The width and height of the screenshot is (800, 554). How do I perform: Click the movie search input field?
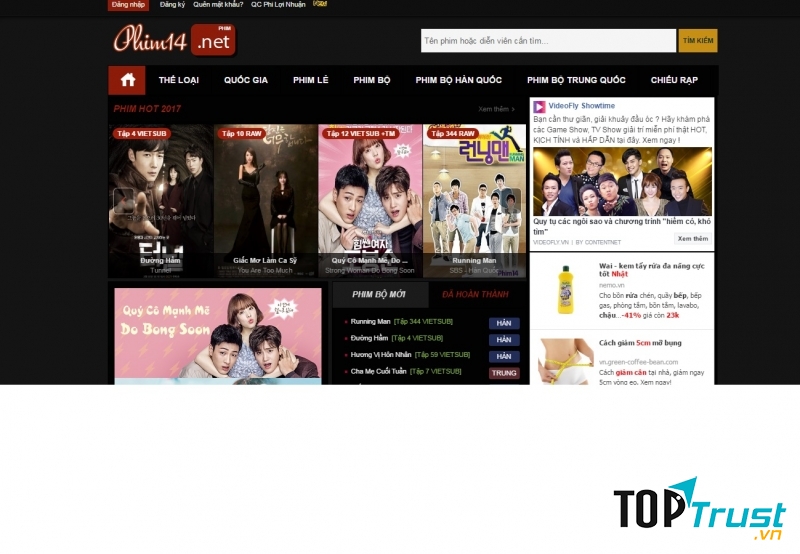click(548, 41)
